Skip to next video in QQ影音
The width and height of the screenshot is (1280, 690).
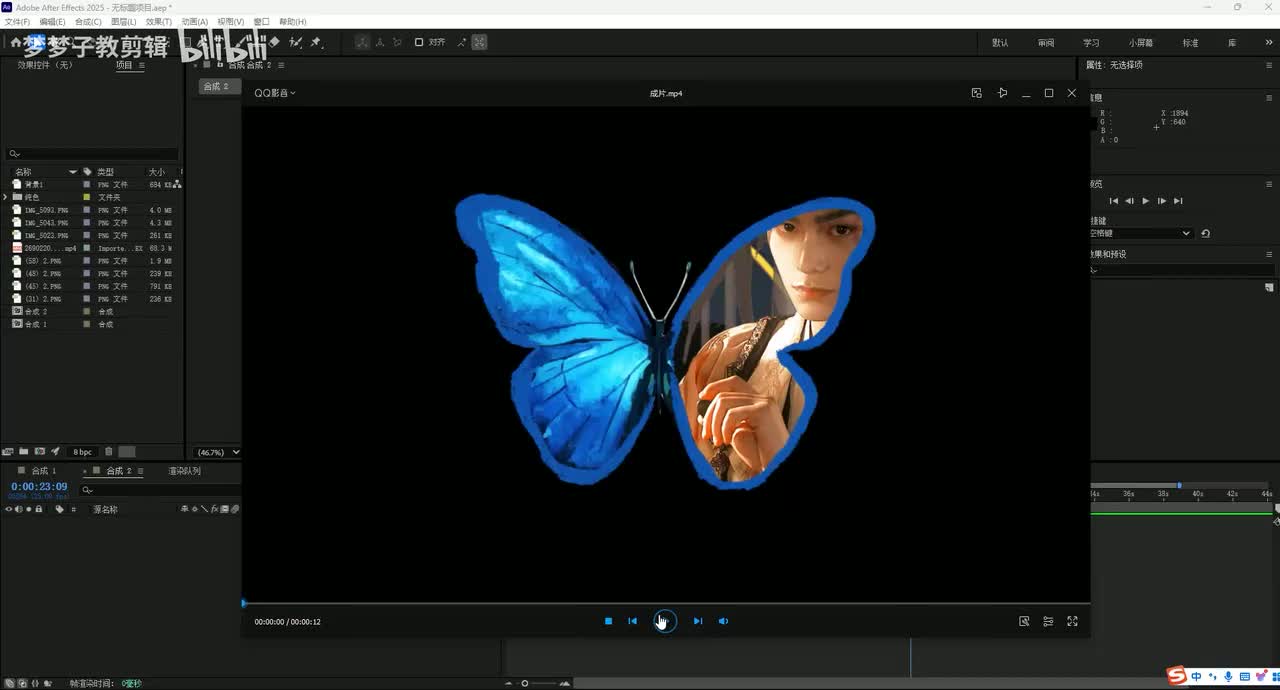(x=698, y=621)
